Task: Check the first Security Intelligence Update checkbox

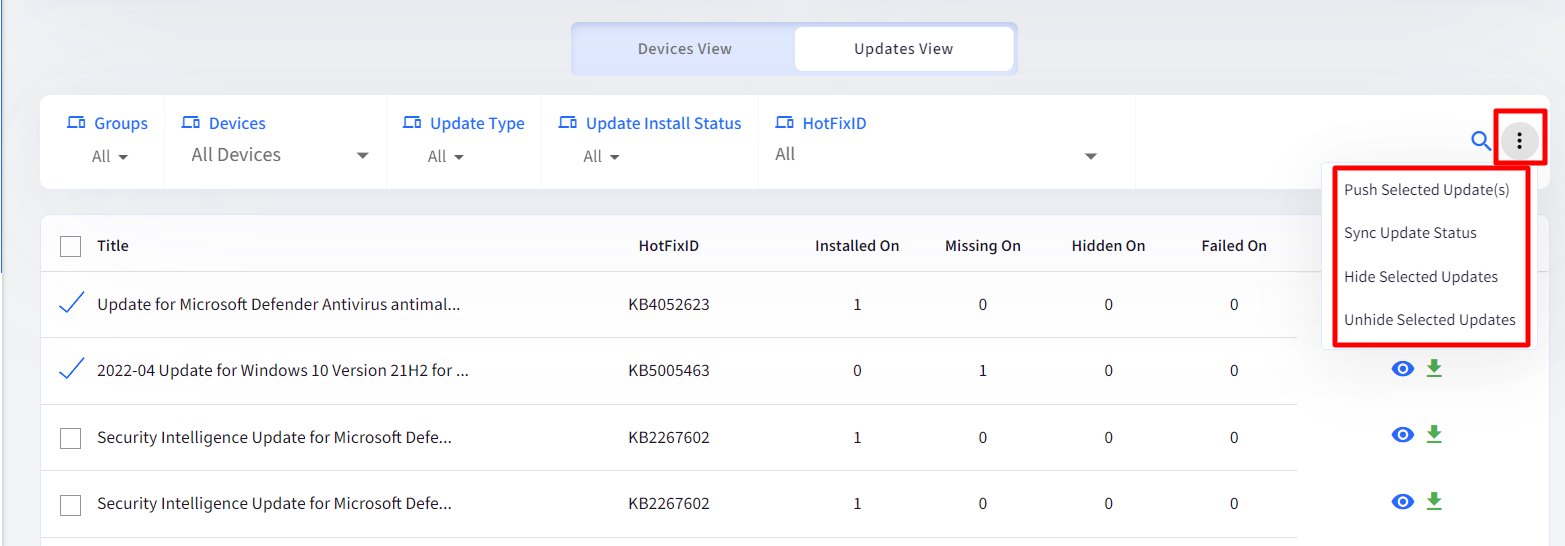Action: point(70,438)
